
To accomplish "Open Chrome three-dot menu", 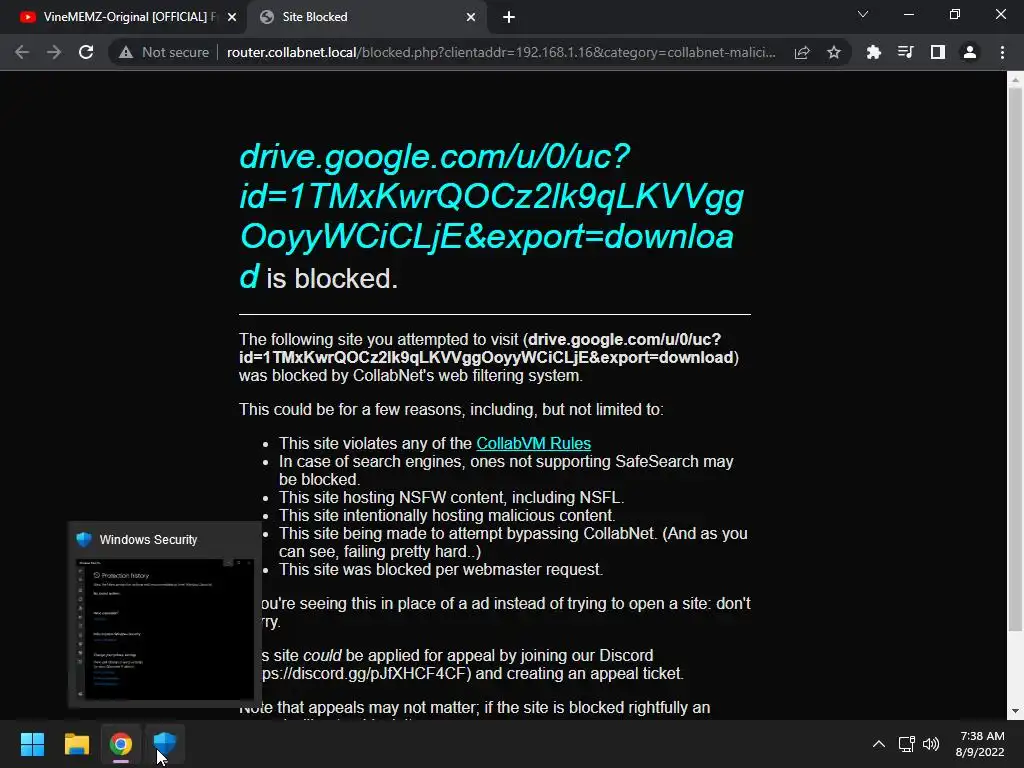I will pyautogui.click(x=1002, y=52).
